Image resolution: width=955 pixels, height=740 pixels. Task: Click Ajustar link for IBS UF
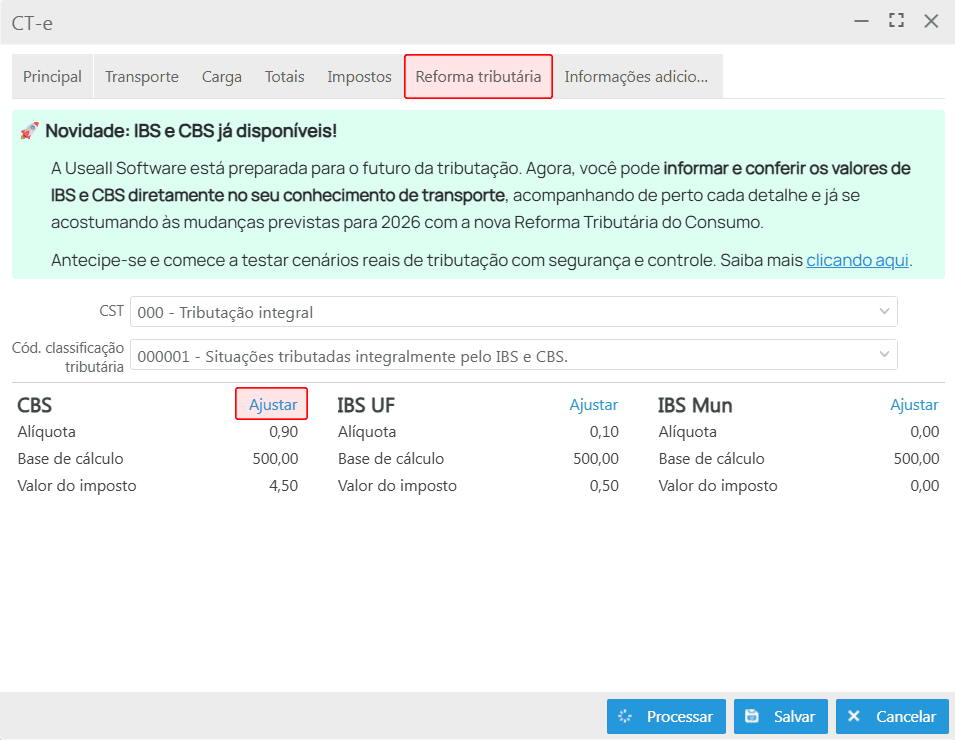tap(594, 405)
